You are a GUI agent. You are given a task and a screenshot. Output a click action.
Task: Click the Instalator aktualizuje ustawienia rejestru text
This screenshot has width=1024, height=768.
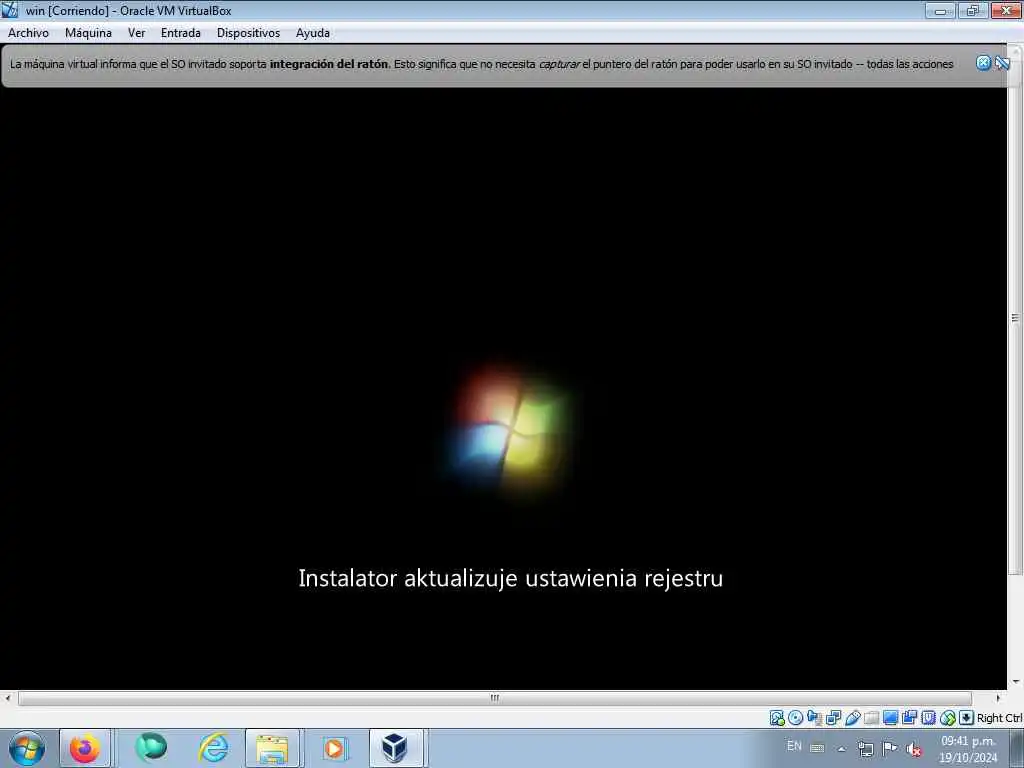pos(511,578)
